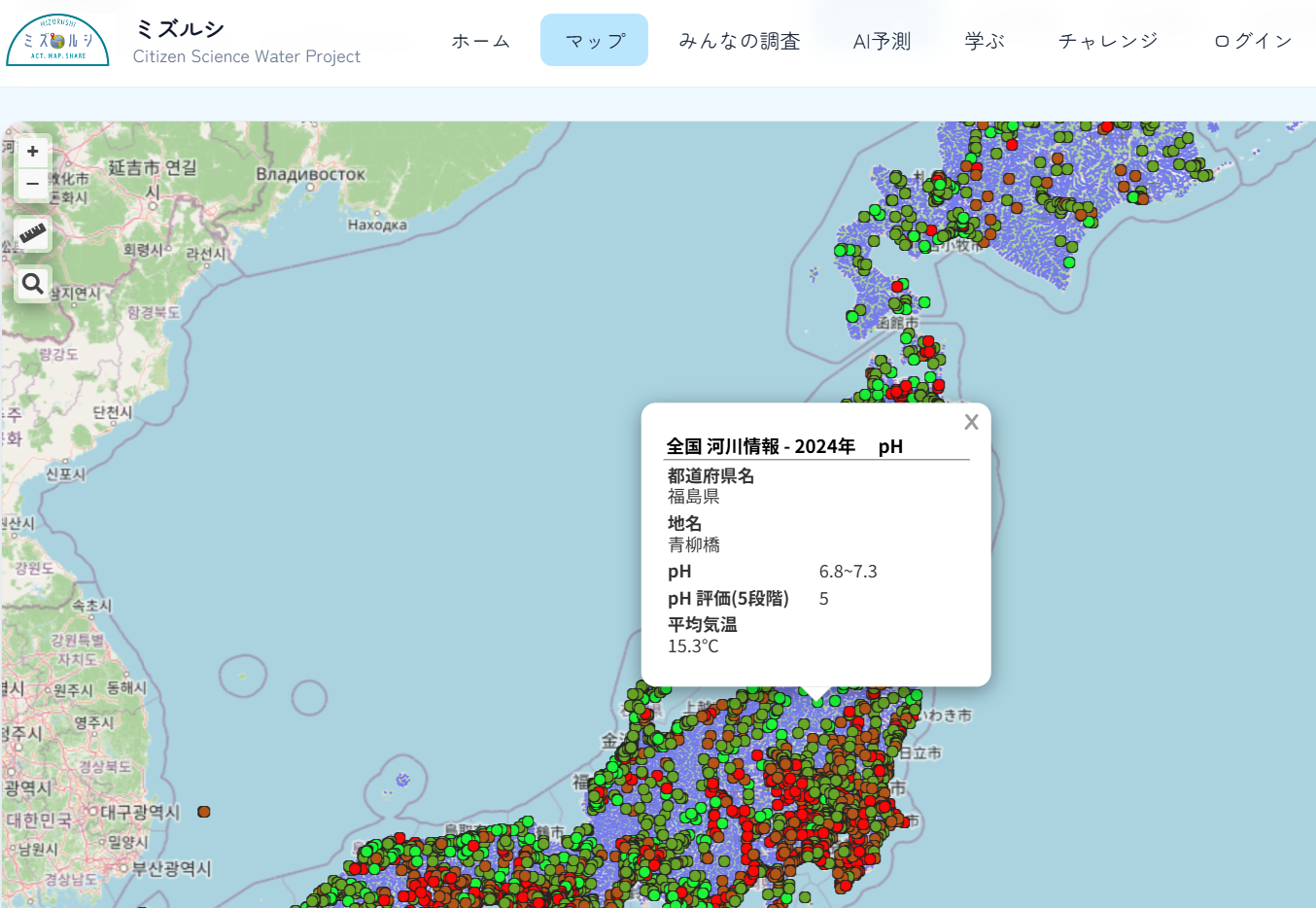1316x908 pixels.
Task: Select the マップ menu item
Action: tap(594, 41)
